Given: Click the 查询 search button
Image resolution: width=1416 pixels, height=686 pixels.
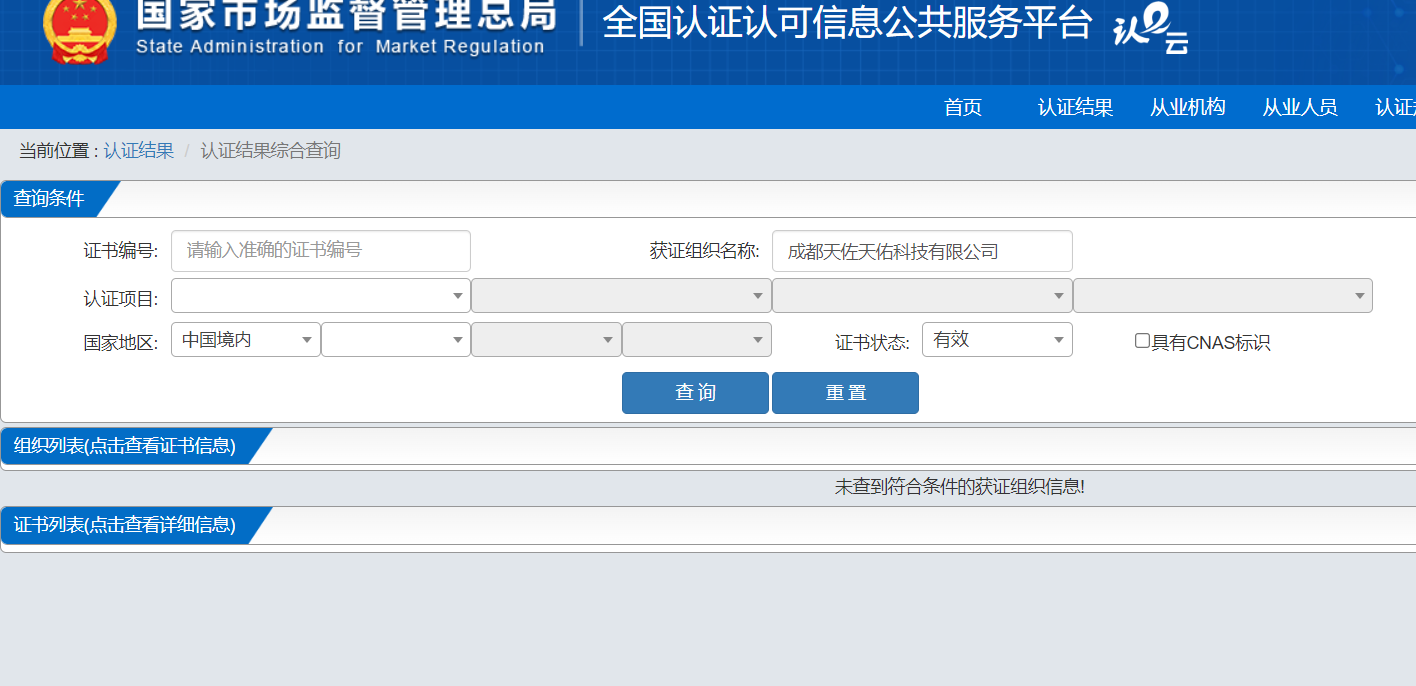Looking at the screenshot, I should [x=695, y=393].
